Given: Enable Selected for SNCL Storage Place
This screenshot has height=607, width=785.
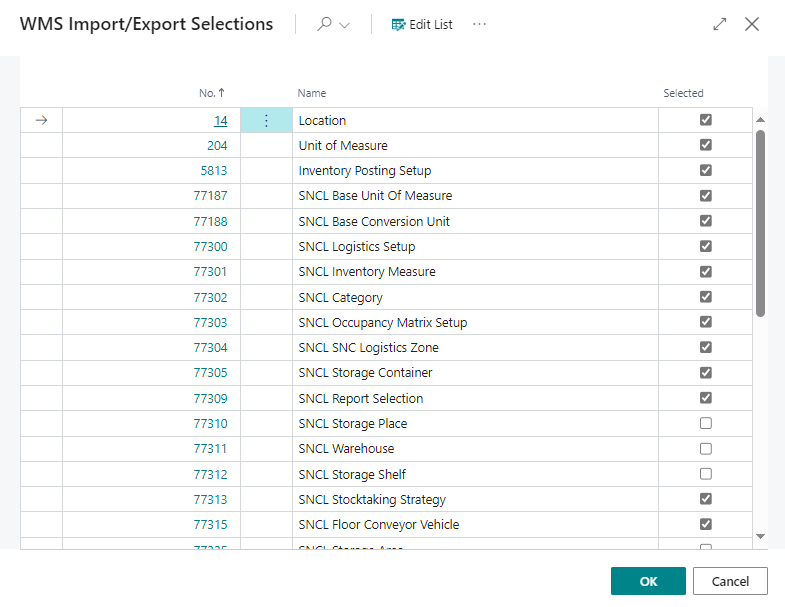Looking at the screenshot, I should tap(706, 423).
